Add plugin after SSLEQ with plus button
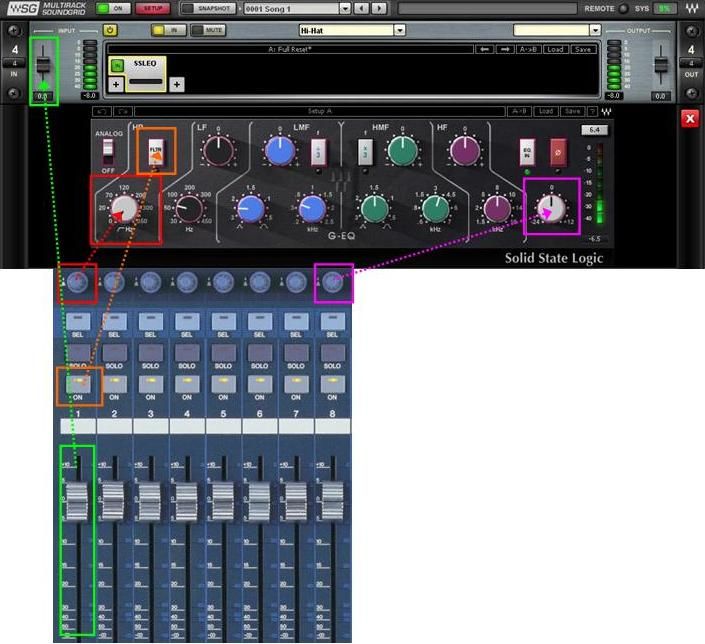Image resolution: width=705 pixels, height=644 pixels. (x=176, y=84)
